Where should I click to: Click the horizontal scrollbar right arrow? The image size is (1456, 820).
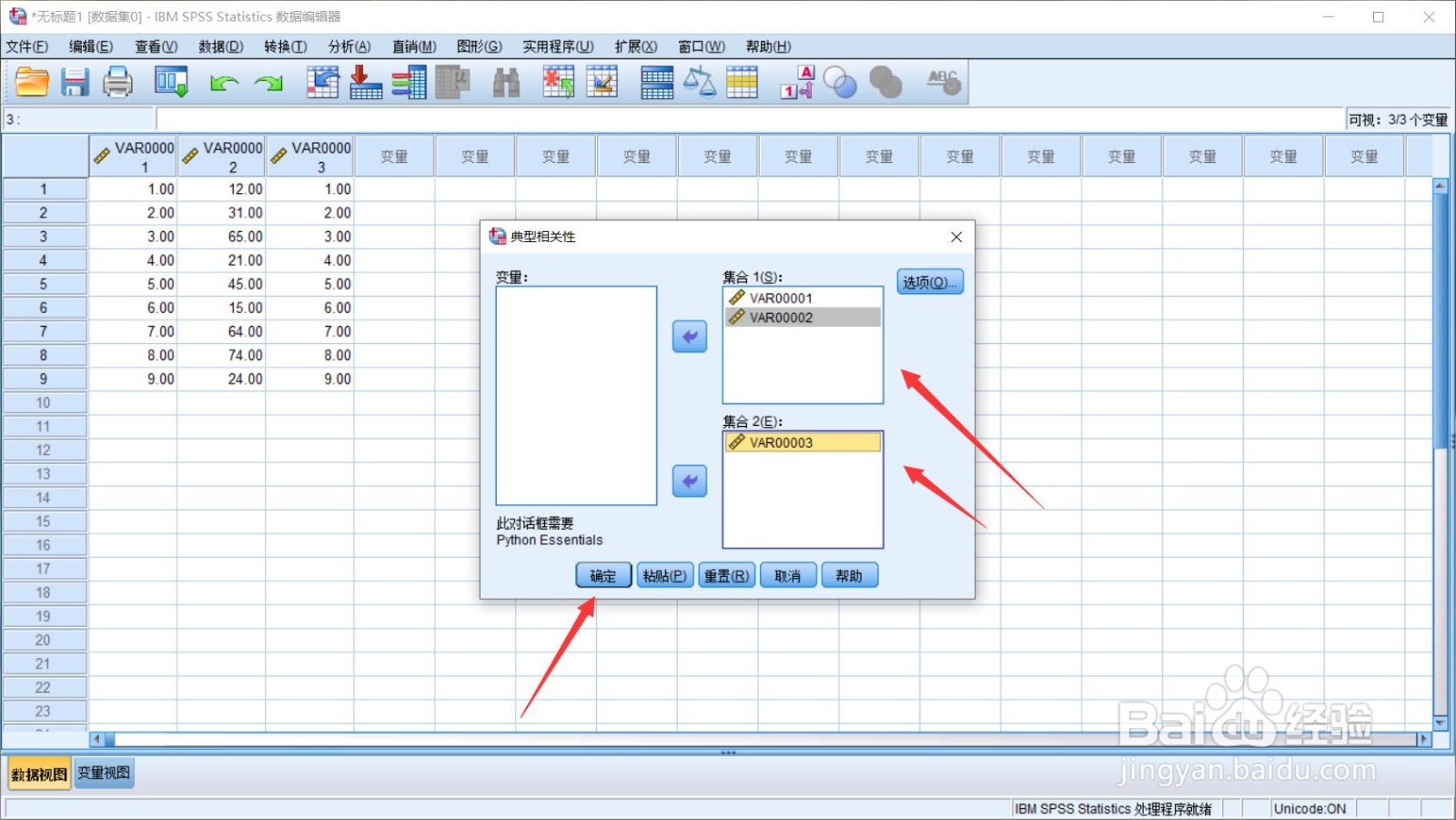[x=1424, y=739]
